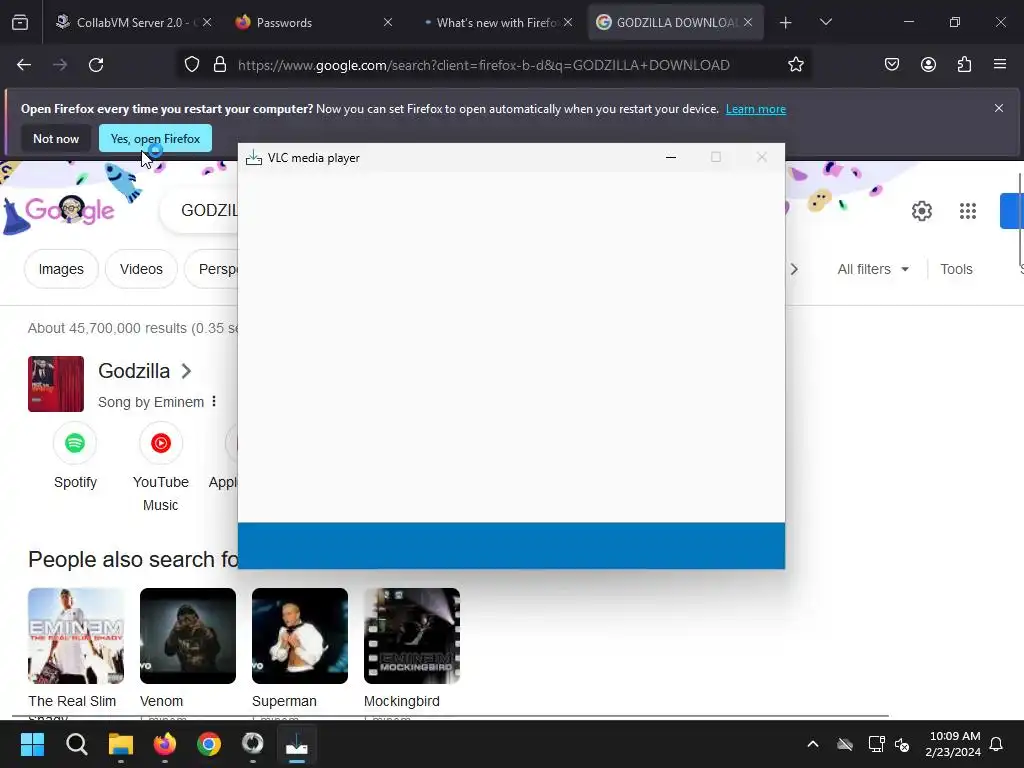The image size is (1024, 768).
Task: Click the VLC installer title bar icon
Action: (x=253, y=157)
